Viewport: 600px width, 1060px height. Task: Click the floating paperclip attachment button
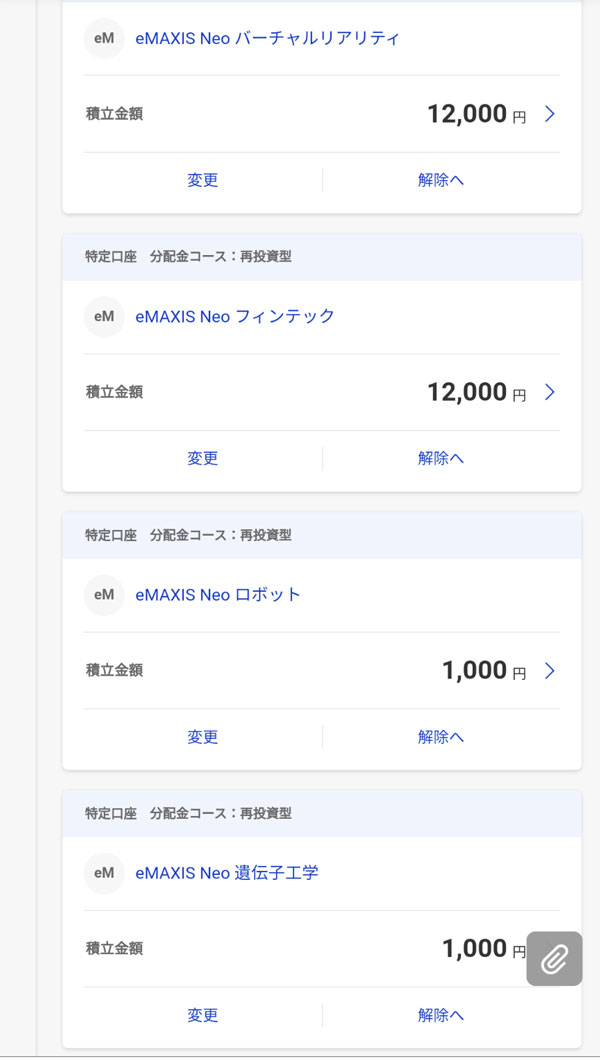point(554,959)
